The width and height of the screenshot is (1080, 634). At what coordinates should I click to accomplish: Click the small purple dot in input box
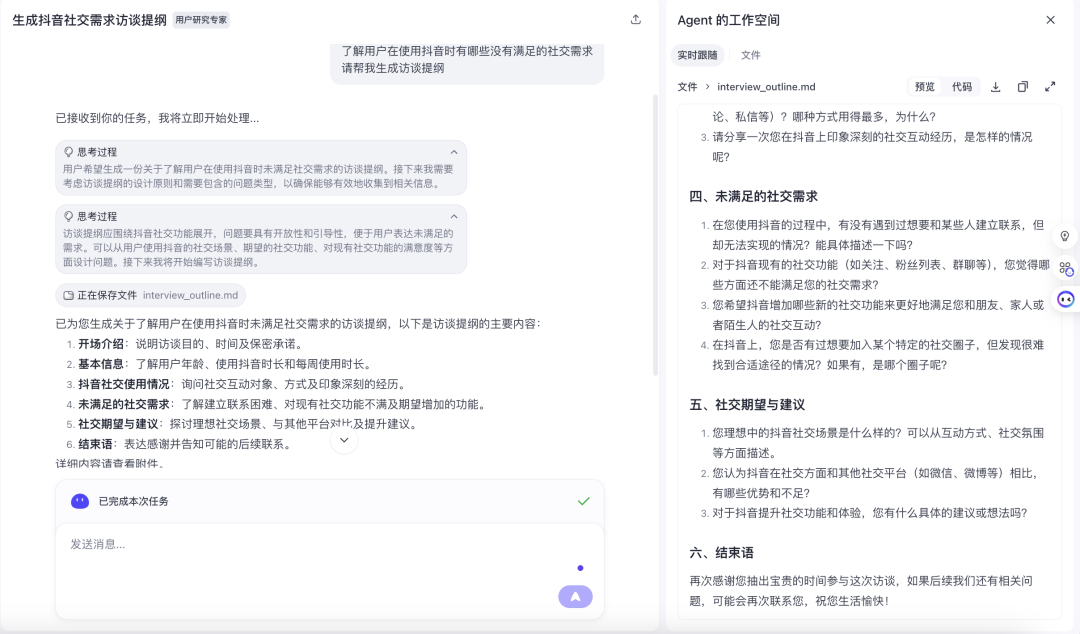coord(581,568)
